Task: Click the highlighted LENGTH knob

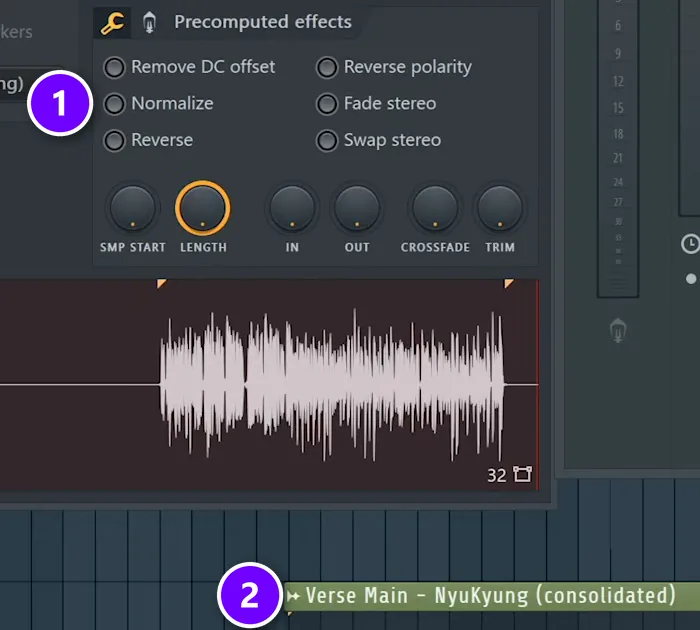Action: coord(203,208)
